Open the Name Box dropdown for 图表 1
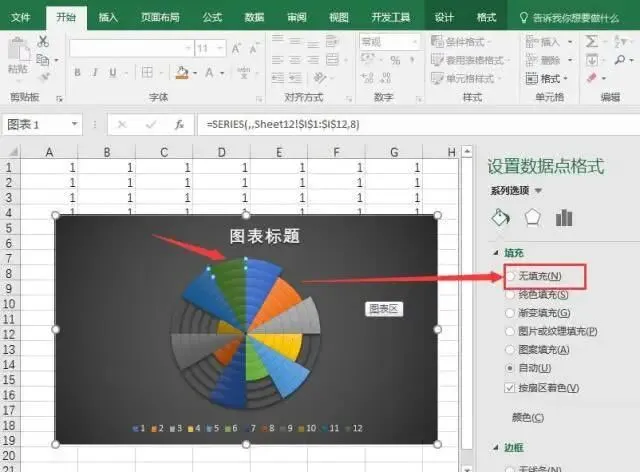This screenshot has width=640, height=472. (74, 124)
